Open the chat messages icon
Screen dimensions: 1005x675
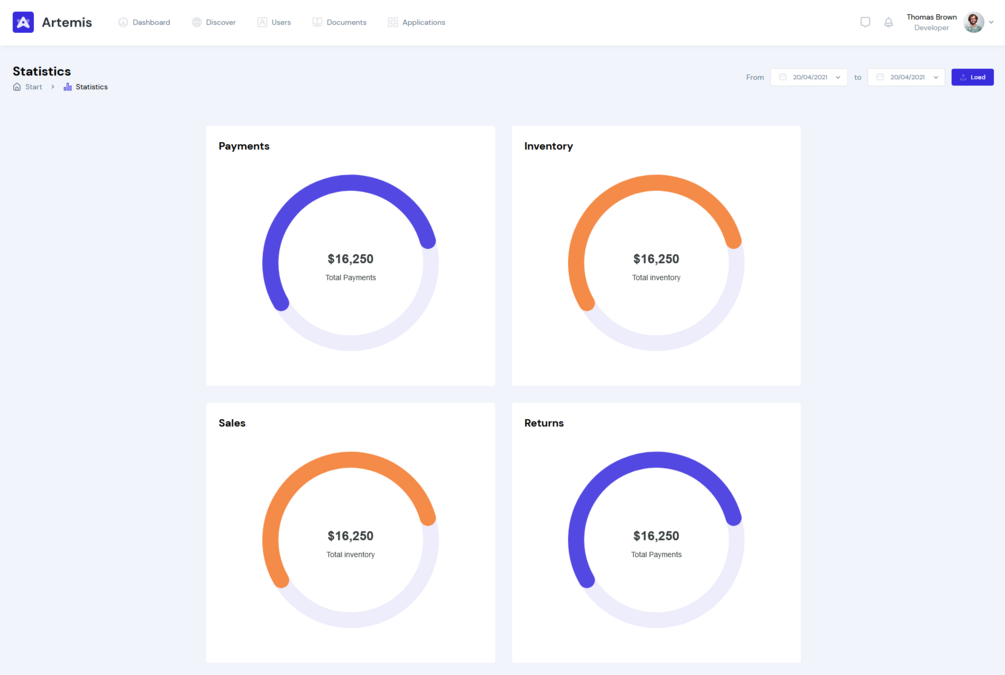865,22
